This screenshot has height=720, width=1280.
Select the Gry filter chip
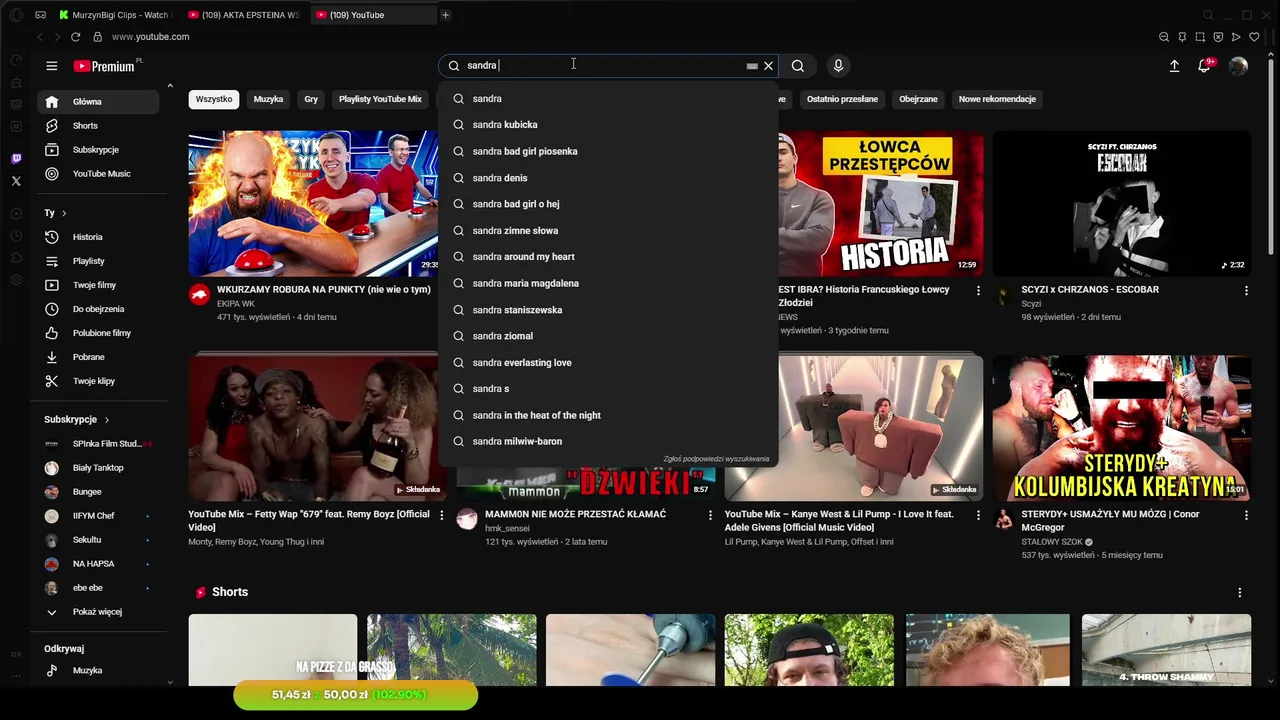pyautogui.click(x=311, y=99)
